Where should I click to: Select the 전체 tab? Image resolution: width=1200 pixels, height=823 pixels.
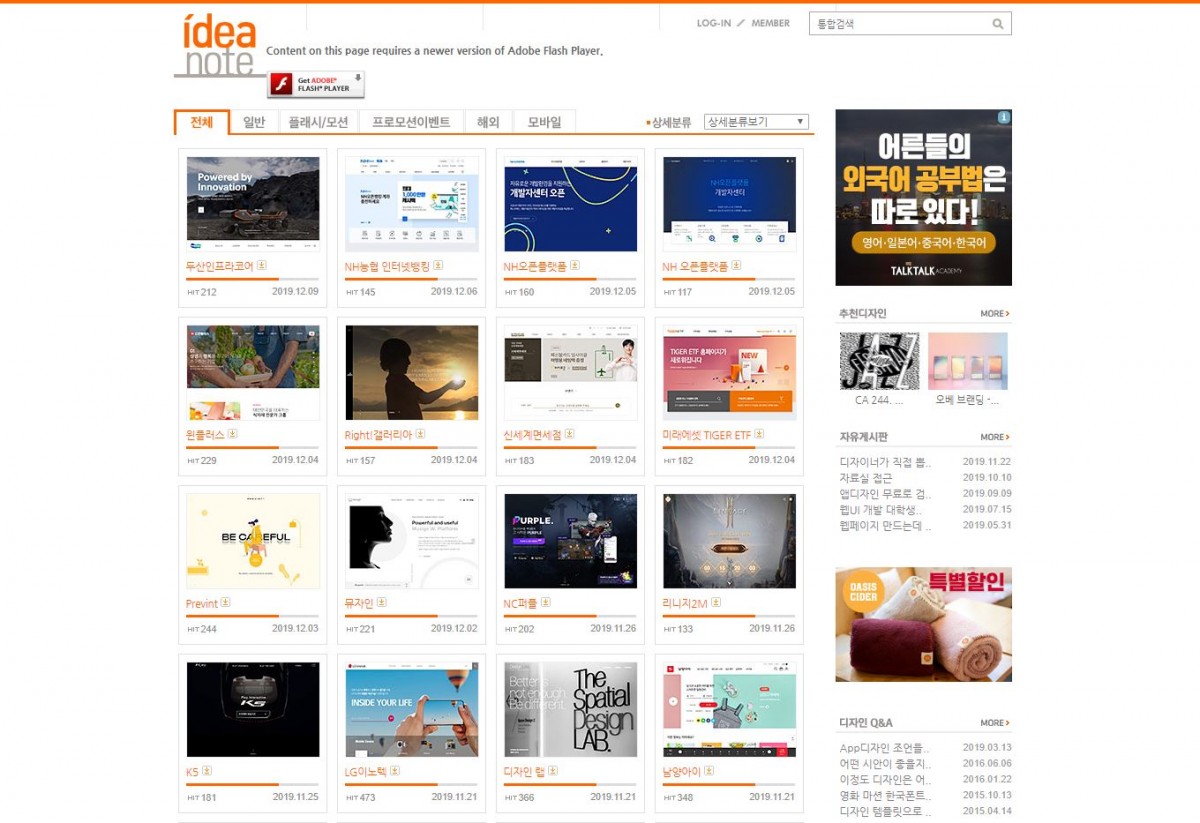point(202,122)
